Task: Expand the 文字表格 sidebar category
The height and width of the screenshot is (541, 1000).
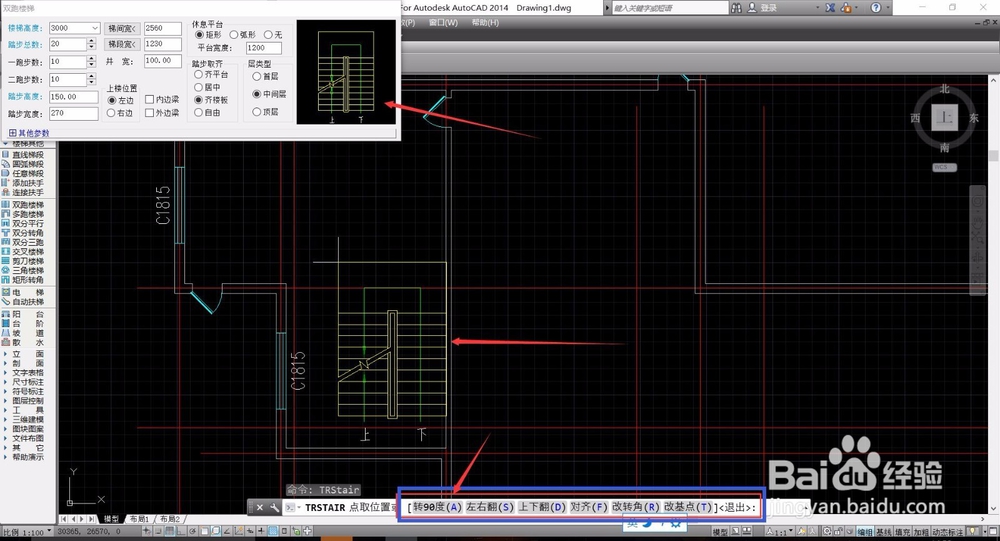Action: (x=23, y=373)
